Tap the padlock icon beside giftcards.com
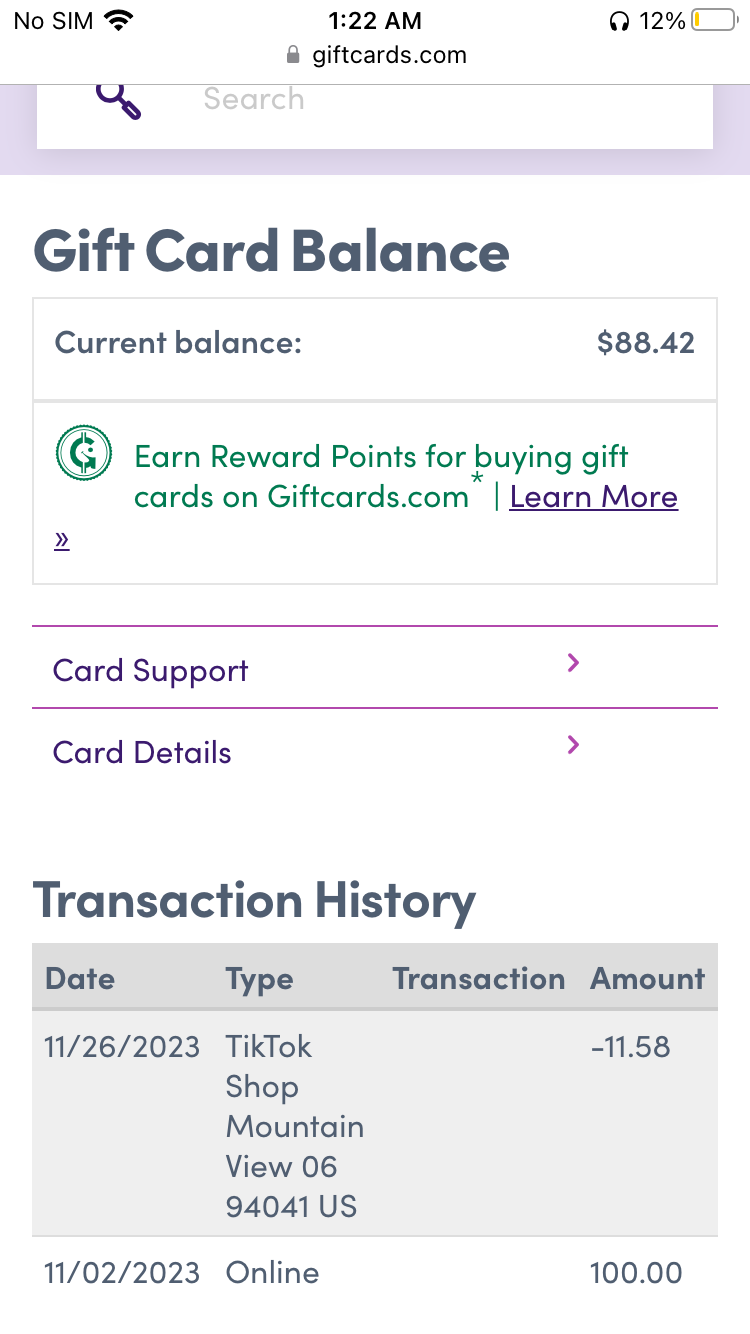 click(x=293, y=55)
